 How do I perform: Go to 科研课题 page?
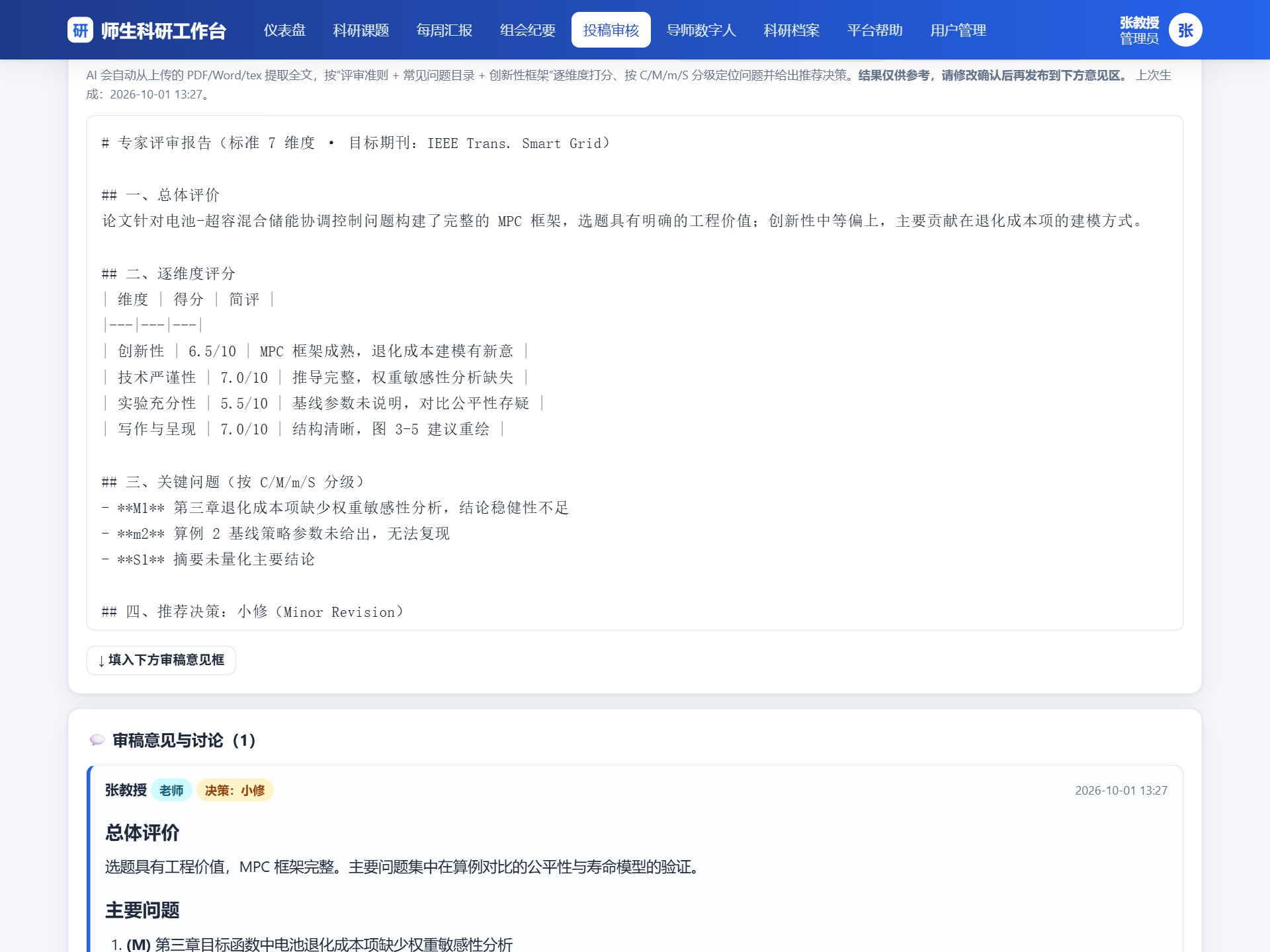click(x=361, y=30)
